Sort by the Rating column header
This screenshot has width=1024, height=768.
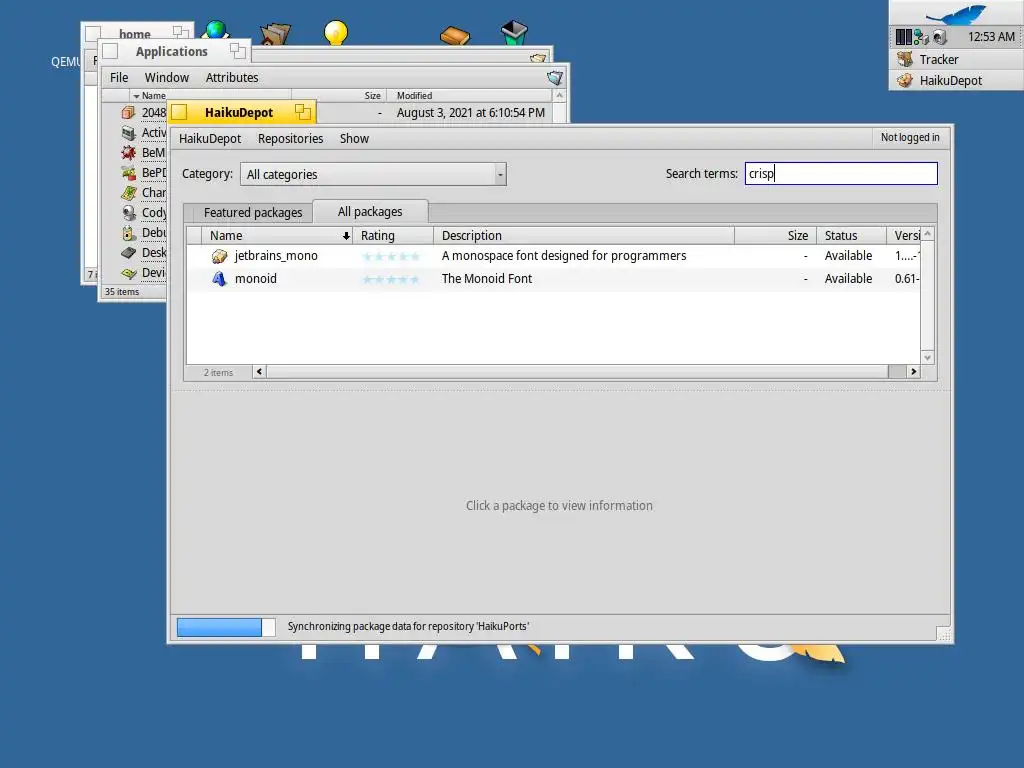(x=393, y=236)
